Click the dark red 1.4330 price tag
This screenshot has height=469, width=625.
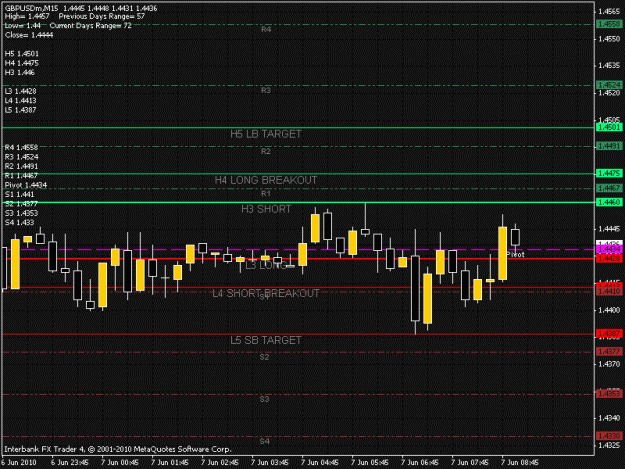tap(609, 436)
